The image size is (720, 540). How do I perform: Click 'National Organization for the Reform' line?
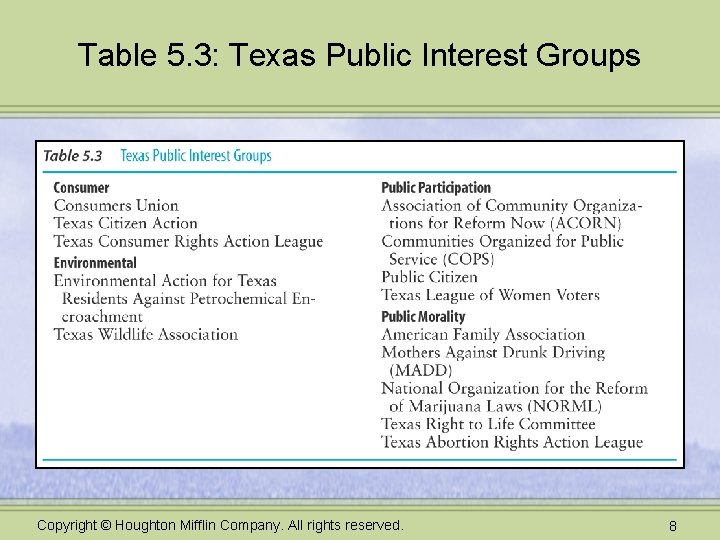[x=515, y=388]
